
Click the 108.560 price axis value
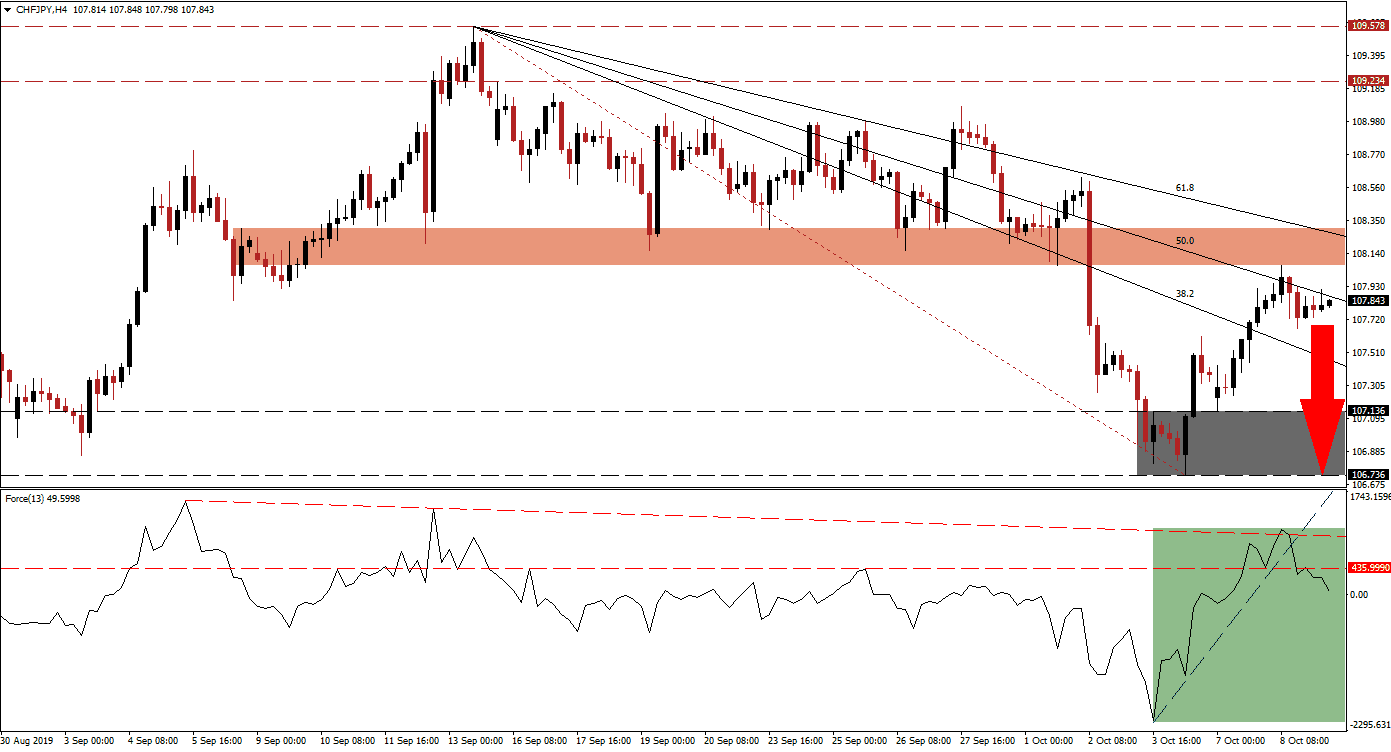(x=1368, y=188)
